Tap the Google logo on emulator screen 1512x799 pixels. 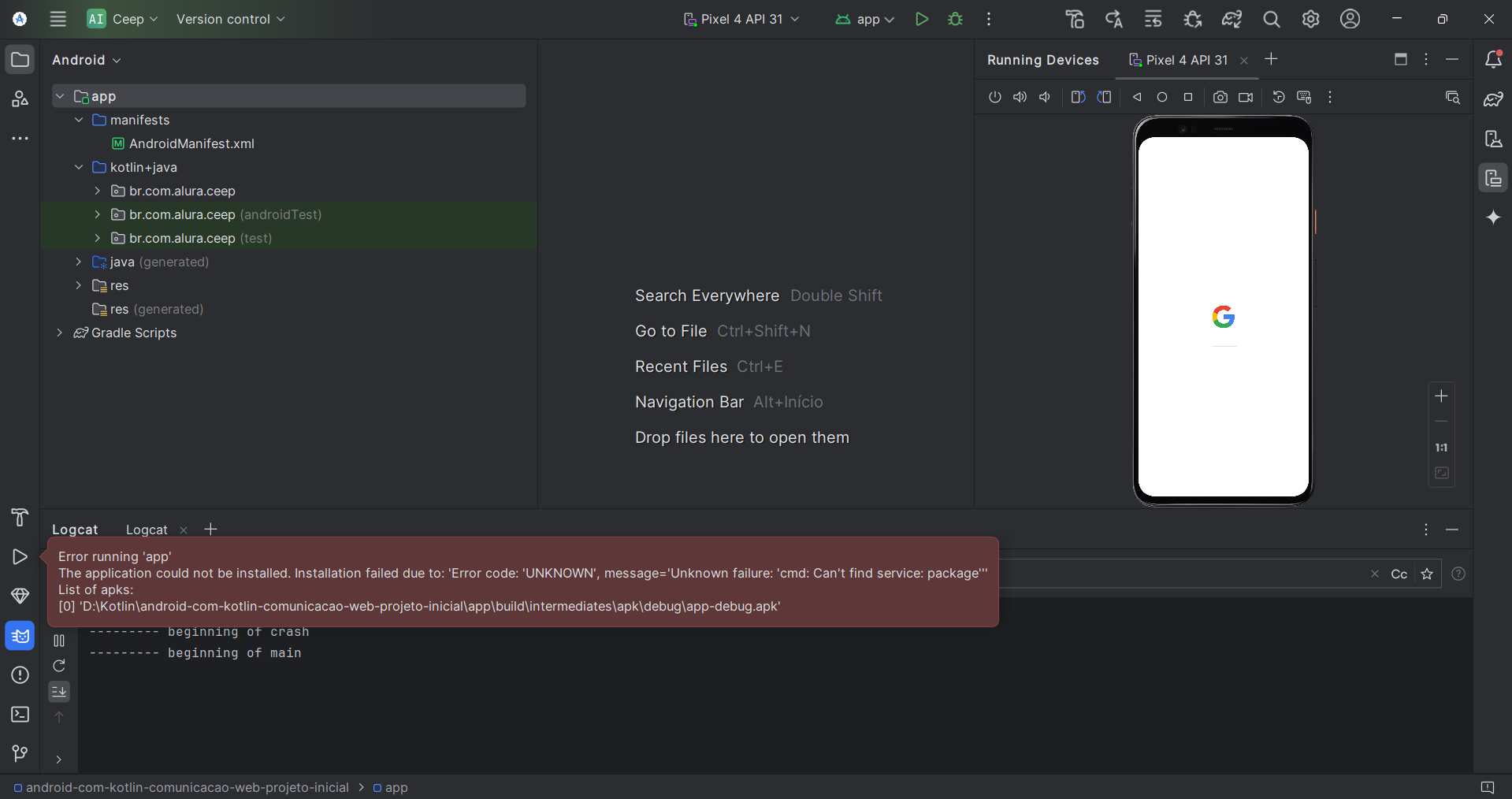pyautogui.click(x=1223, y=317)
